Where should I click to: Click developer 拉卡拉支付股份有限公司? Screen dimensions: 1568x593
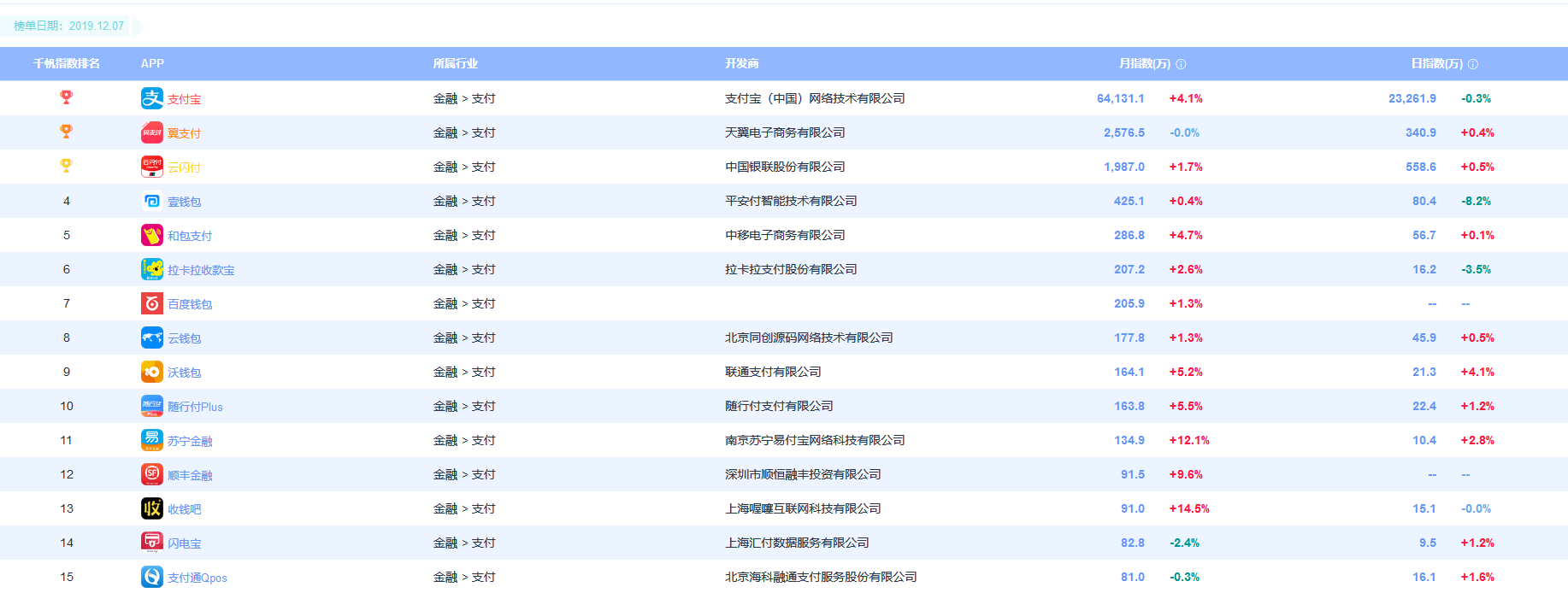(791, 269)
